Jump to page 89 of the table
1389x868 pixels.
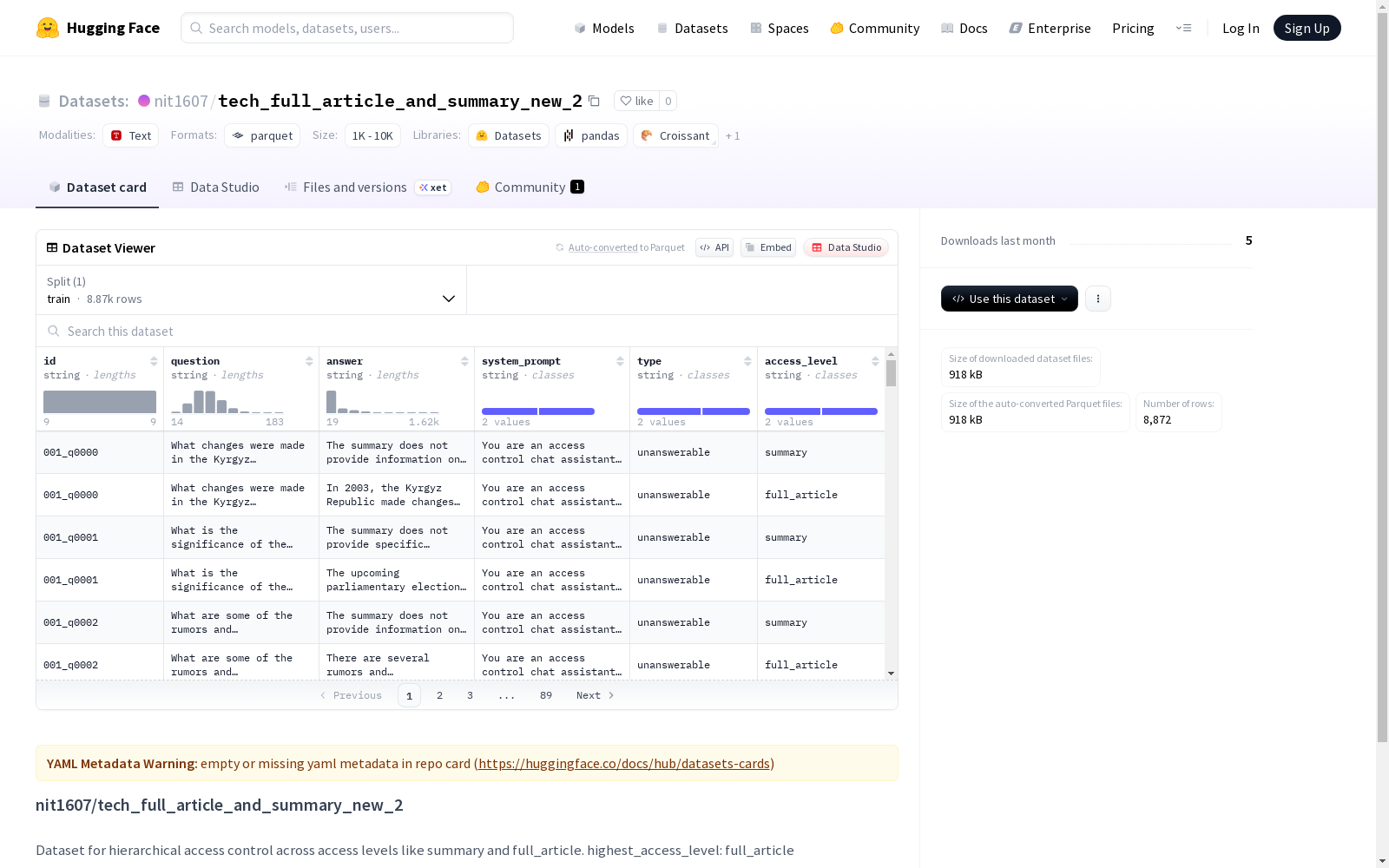pos(546,695)
